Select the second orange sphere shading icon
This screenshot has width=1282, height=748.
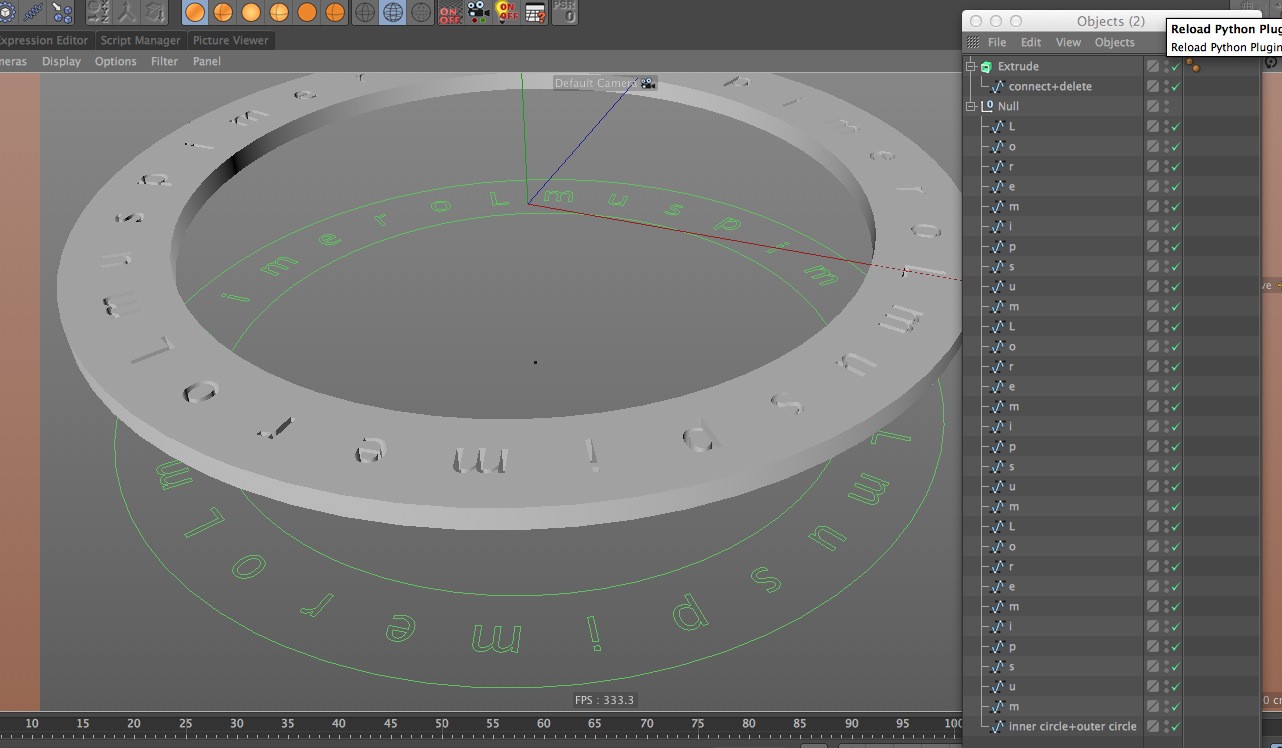point(223,12)
